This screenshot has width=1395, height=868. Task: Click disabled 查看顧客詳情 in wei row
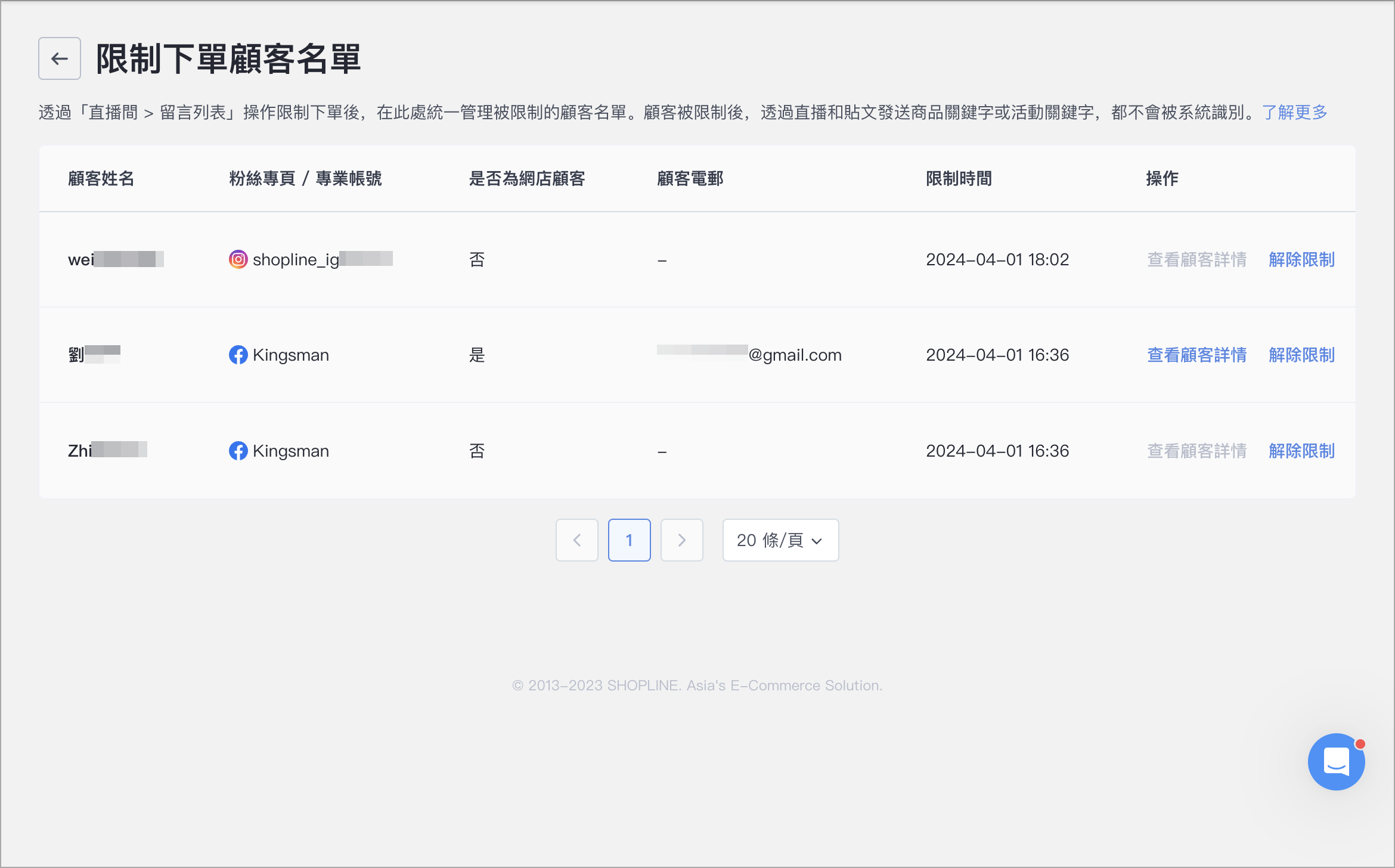(x=1196, y=259)
